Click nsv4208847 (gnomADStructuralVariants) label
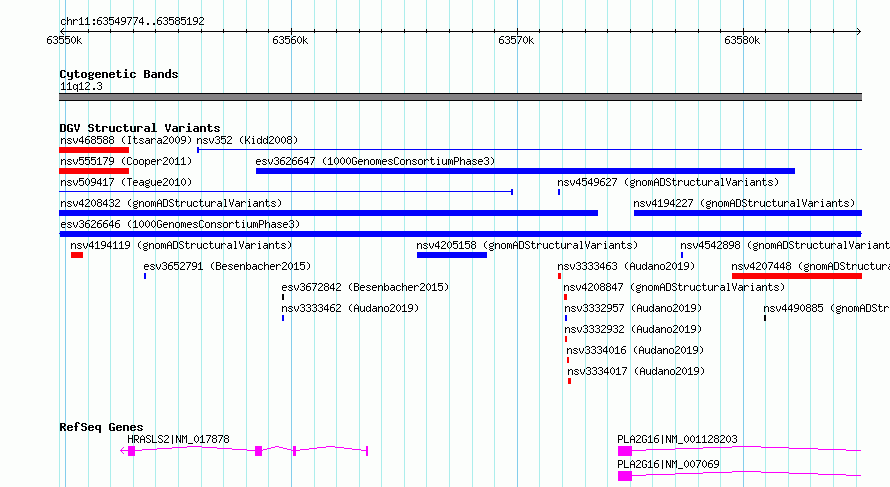This screenshot has height=487, width=890. (x=674, y=287)
